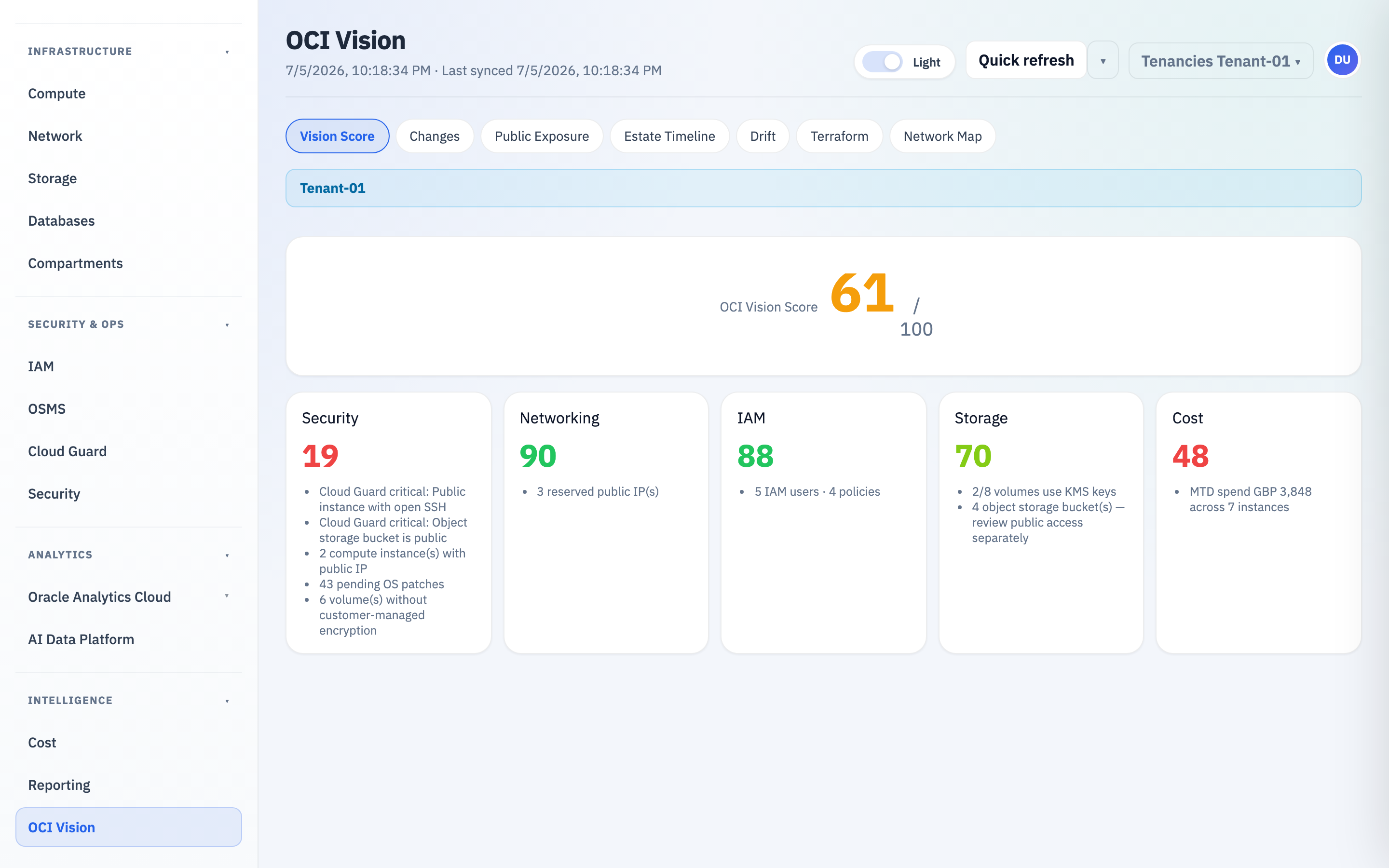Click the Quick refresh button
Screen dimensions: 1389x868
(x=1026, y=60)
